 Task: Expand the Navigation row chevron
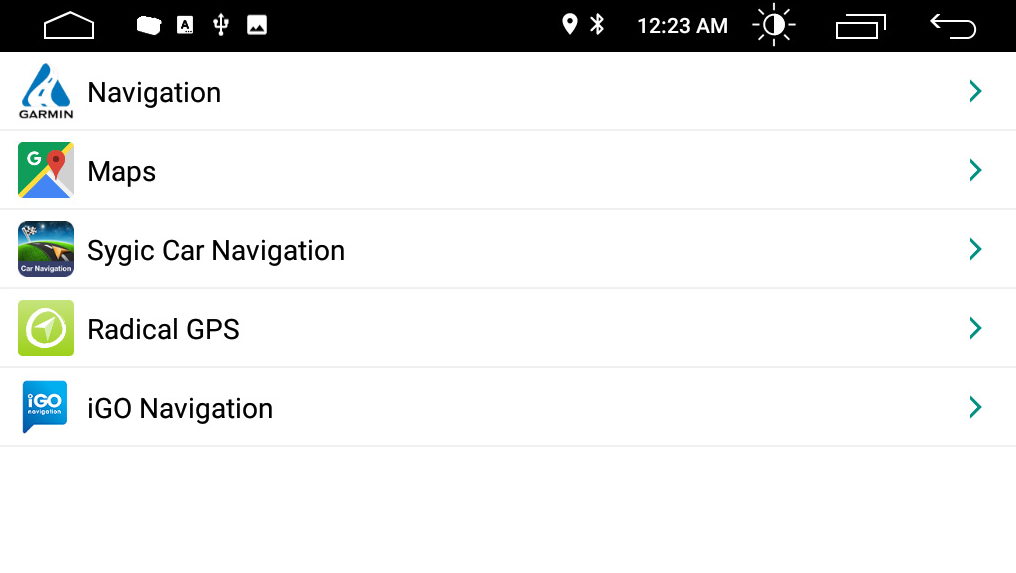tap(975, 91)
